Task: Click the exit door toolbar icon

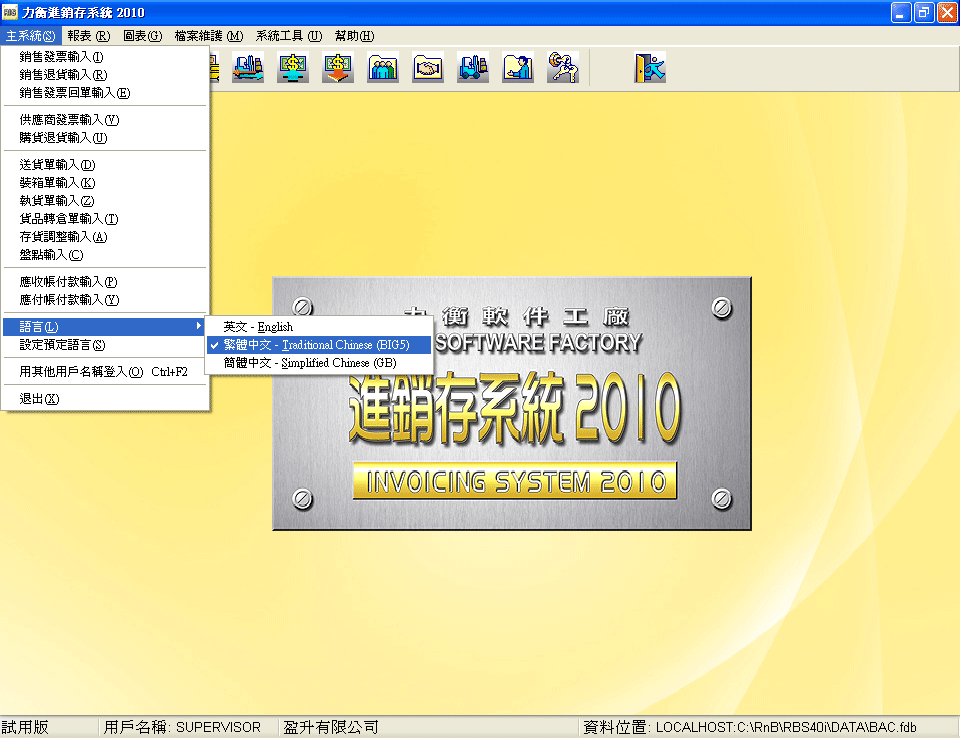Action: tap(650, 67)
